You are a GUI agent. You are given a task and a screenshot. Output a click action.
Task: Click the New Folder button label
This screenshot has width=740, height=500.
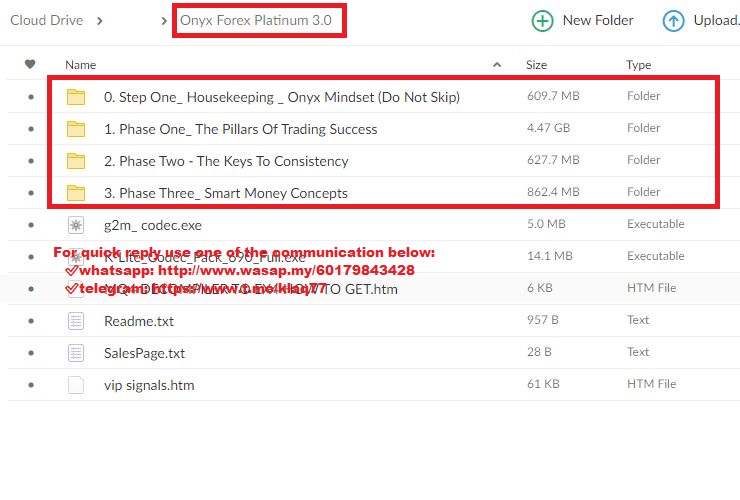(598, 20)
